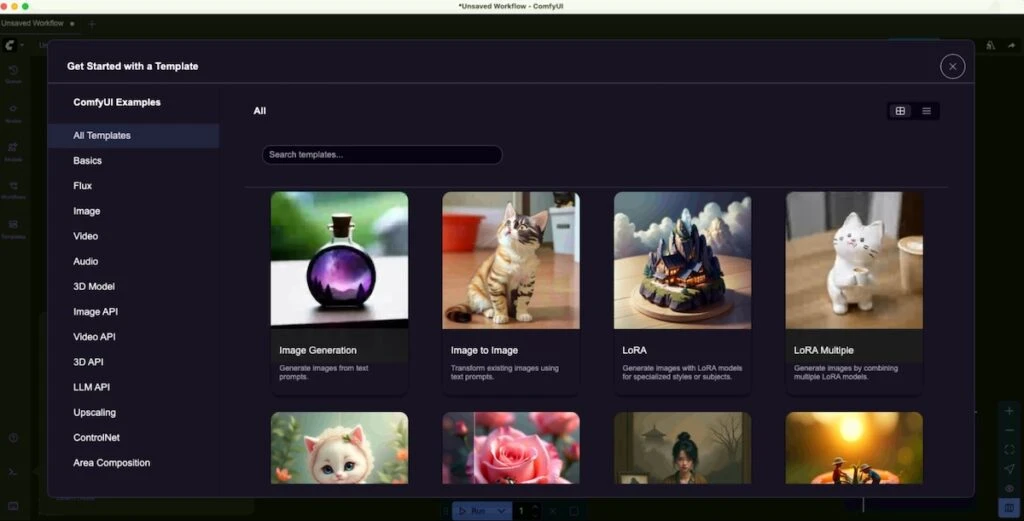
Task: Click the LoRA Multiple card title
Action: click(824, 351)
